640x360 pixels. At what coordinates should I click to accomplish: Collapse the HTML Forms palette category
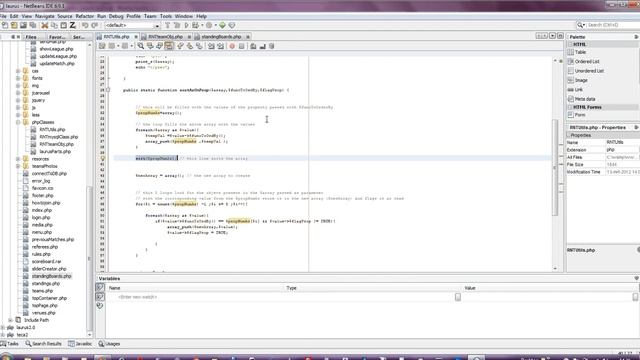tap(570, 107)
